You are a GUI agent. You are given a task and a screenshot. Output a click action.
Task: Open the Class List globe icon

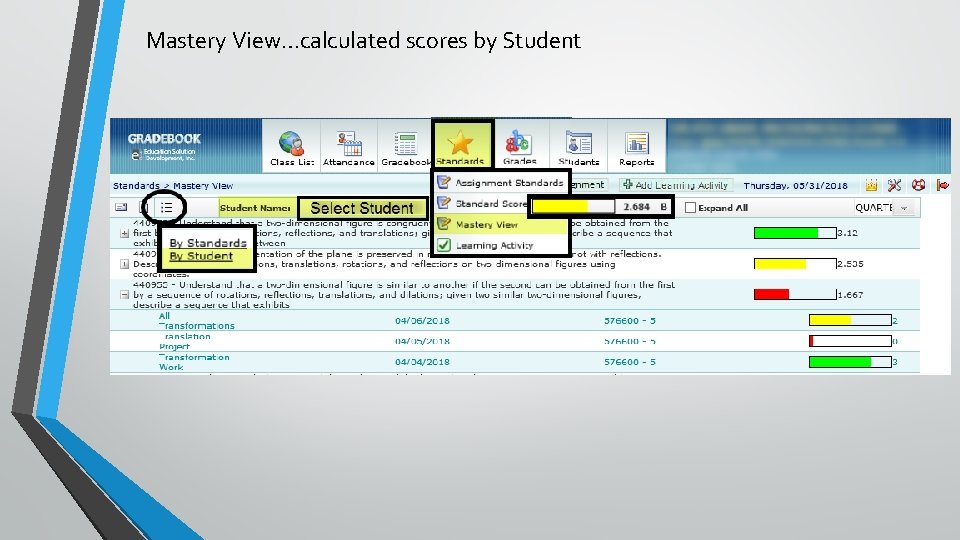coord(291,143)
